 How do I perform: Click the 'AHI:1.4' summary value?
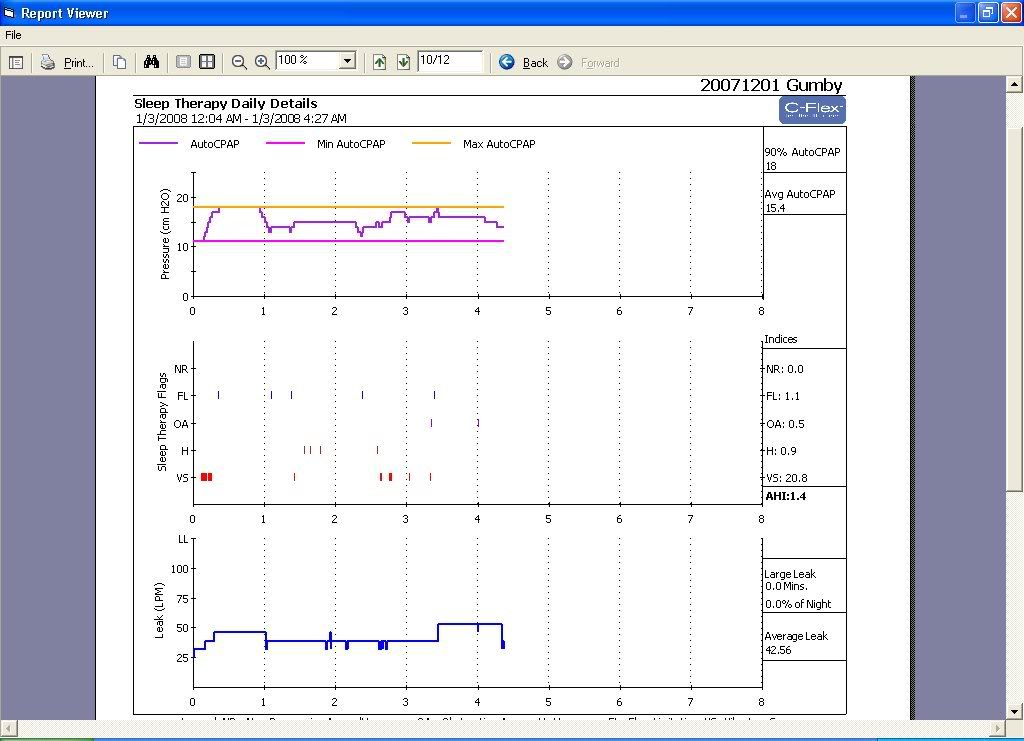click(786, 496)
